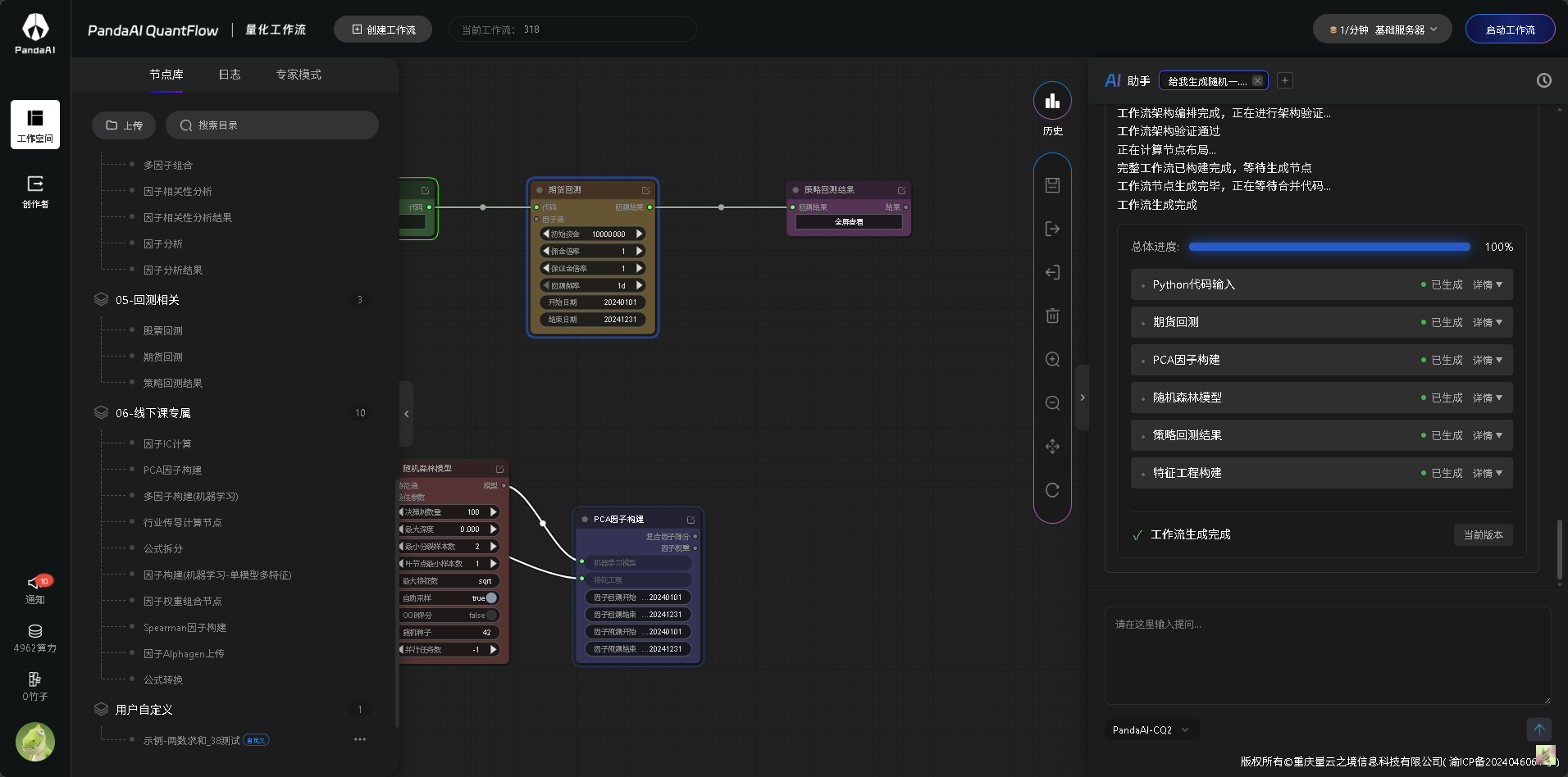Click the 搜索目录 search field

tap(272, 125)
